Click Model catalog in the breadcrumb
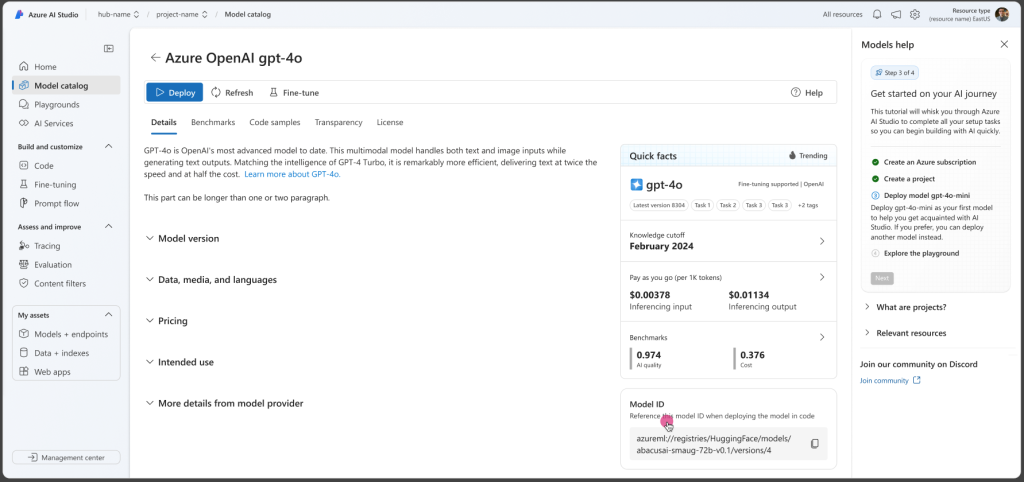This screenshot has width=1024, height=482. pyautogui.click(x=248, y=14)
